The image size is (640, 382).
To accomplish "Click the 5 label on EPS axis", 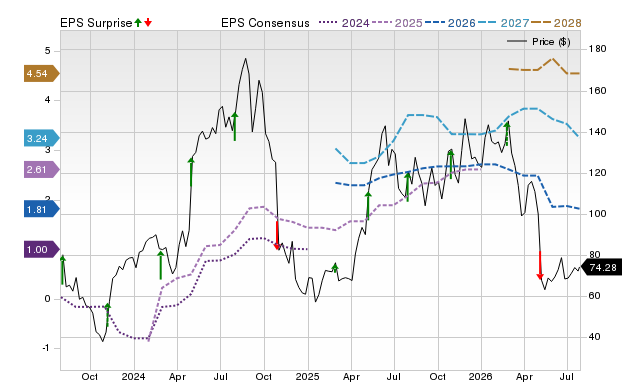I will 48,51.
